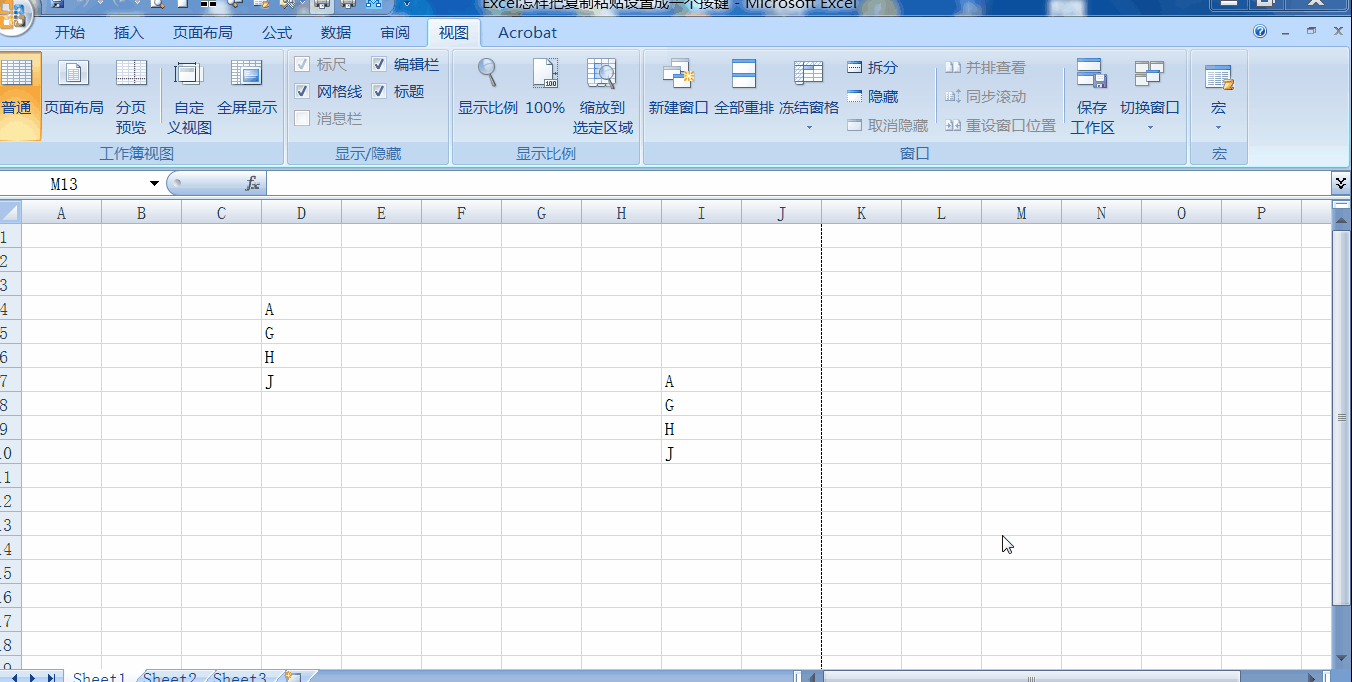This screenshot has width=1352, height=682.
Task: Switch to the 审阅 ribbon tab
Action: 395,32
